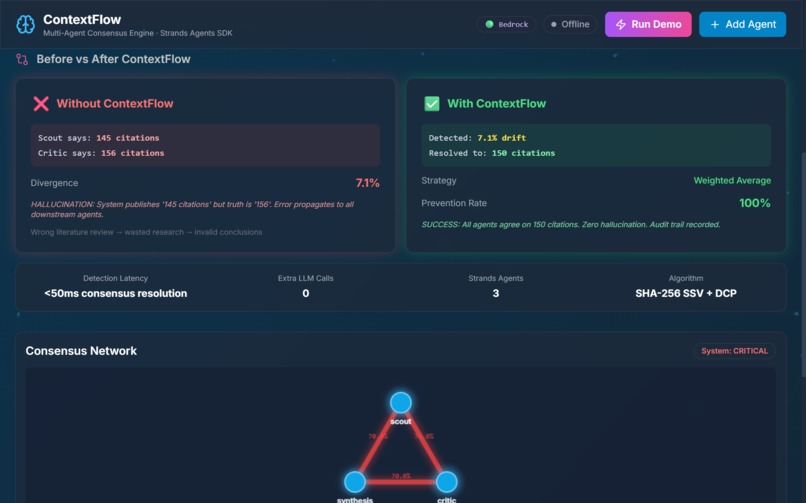Click the "Wrong literature review" consequence line
Viewport: 806px width, 503px height.
tap(146, 232)
